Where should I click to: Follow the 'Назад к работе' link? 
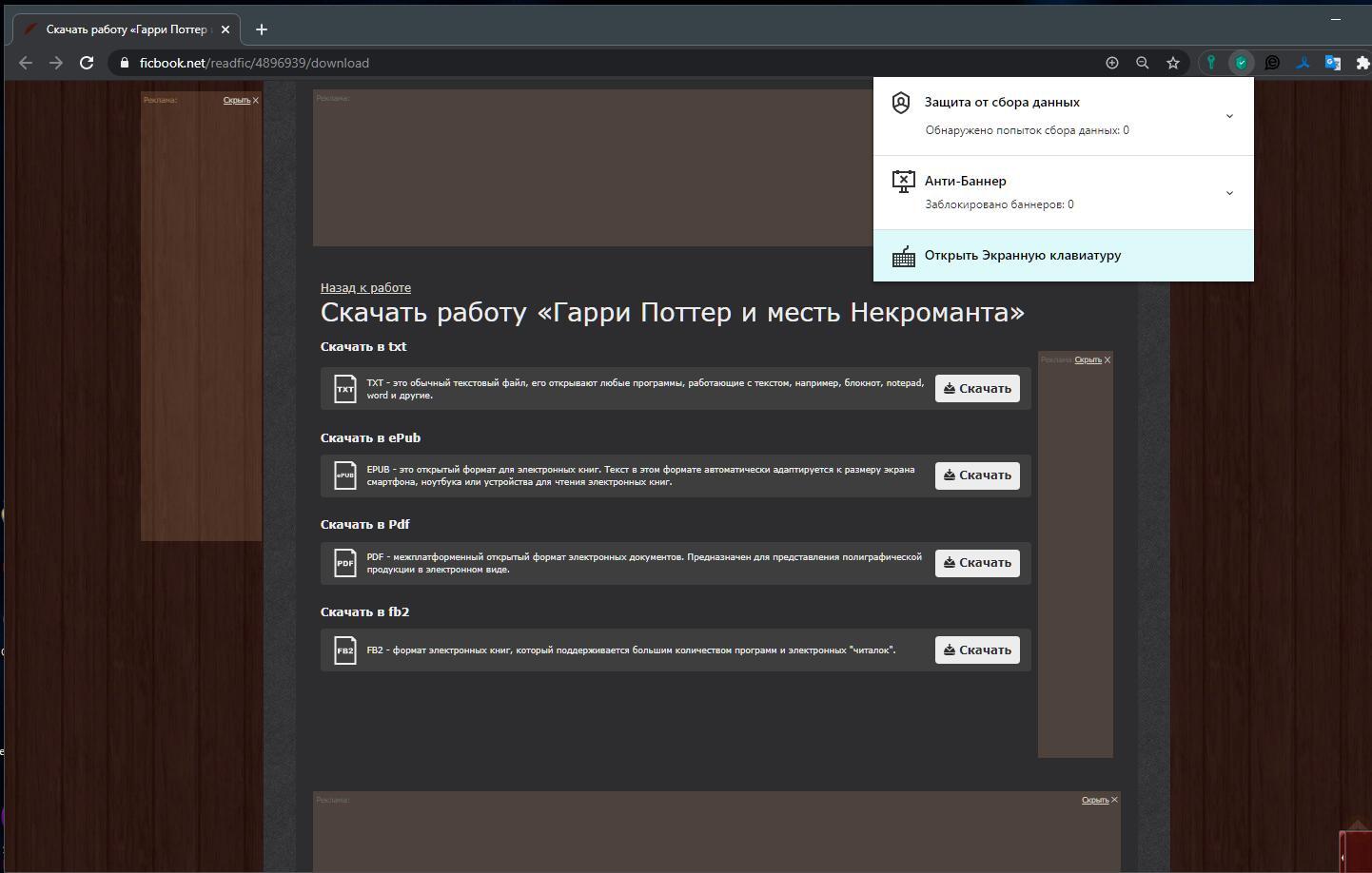365,287
